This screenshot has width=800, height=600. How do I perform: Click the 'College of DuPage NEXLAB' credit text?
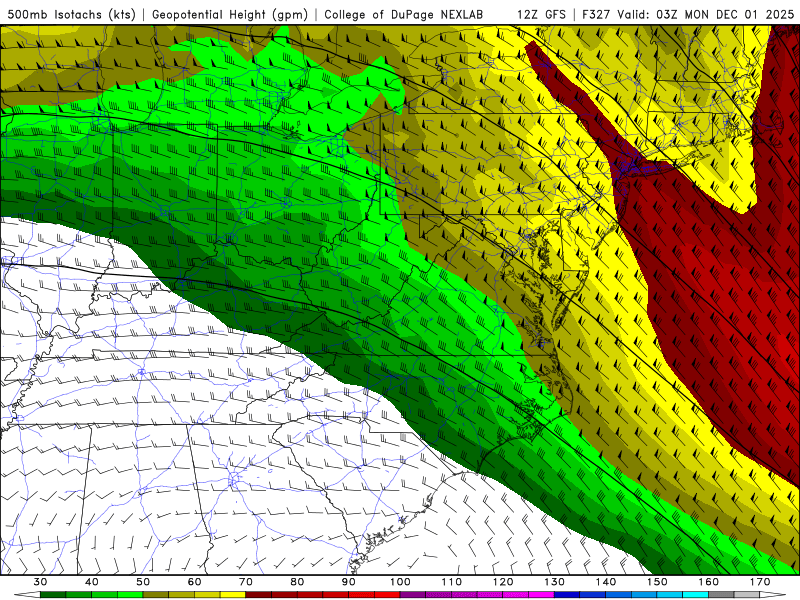[404, 14]
